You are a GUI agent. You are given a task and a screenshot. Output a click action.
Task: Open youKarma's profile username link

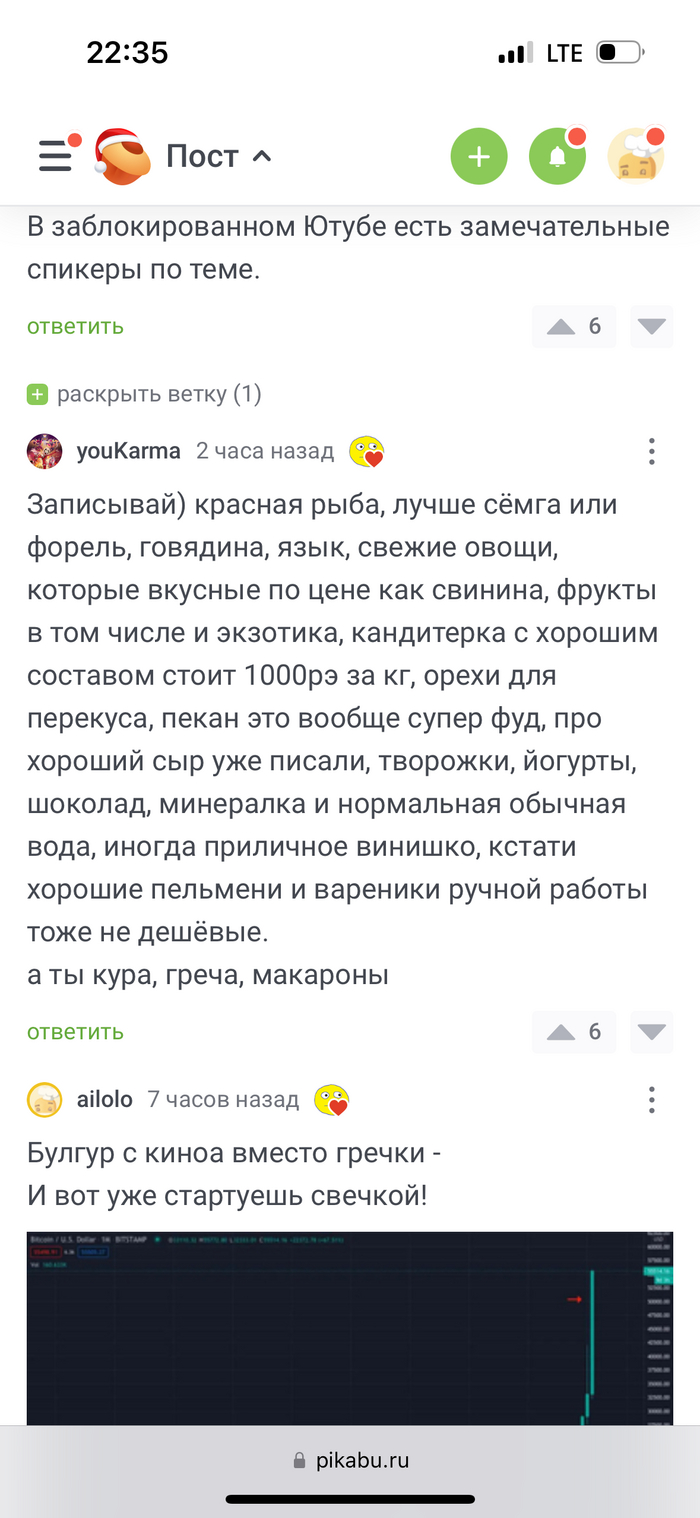pyautogui.click(x=128, y=451)
